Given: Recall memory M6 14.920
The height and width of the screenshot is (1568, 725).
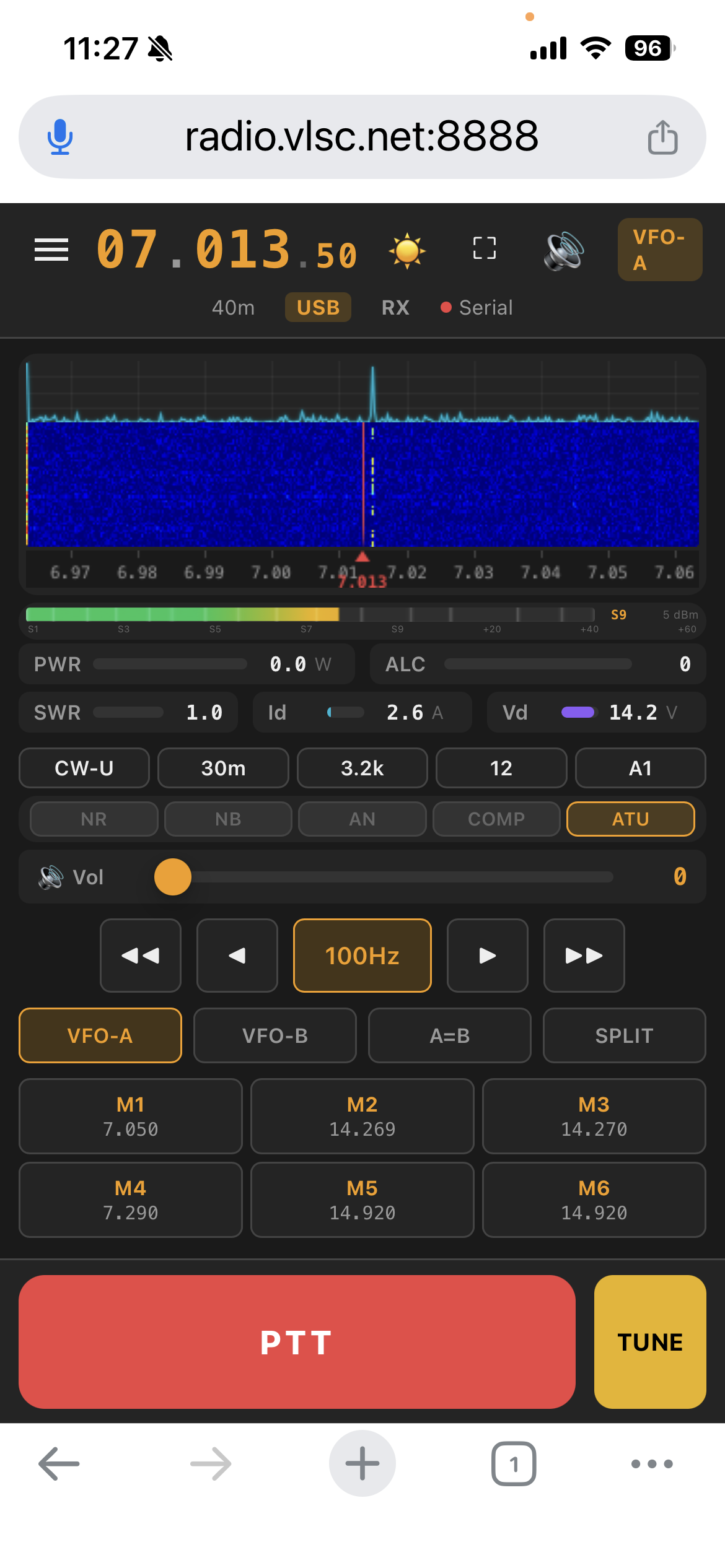Looking at the screenshot, I should coord(594,1200).
